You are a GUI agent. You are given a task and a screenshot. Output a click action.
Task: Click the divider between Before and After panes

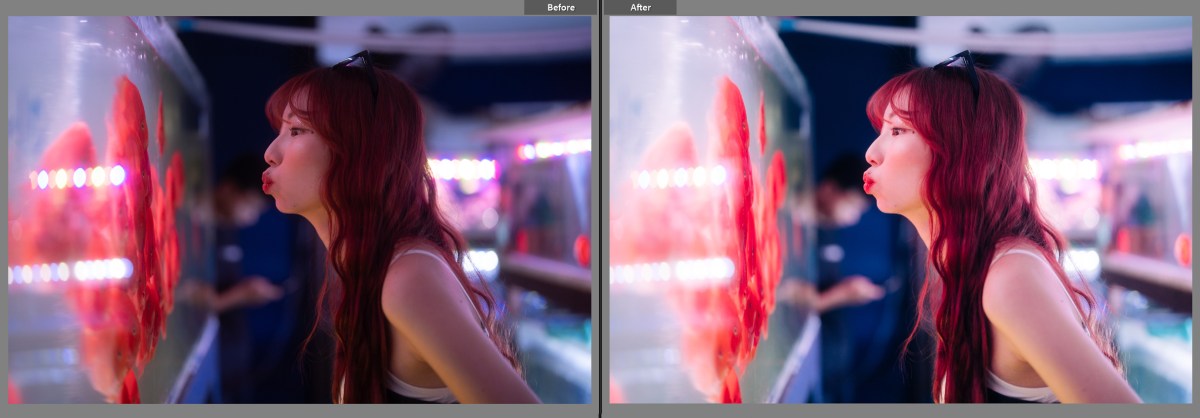(x=600, y=210)
